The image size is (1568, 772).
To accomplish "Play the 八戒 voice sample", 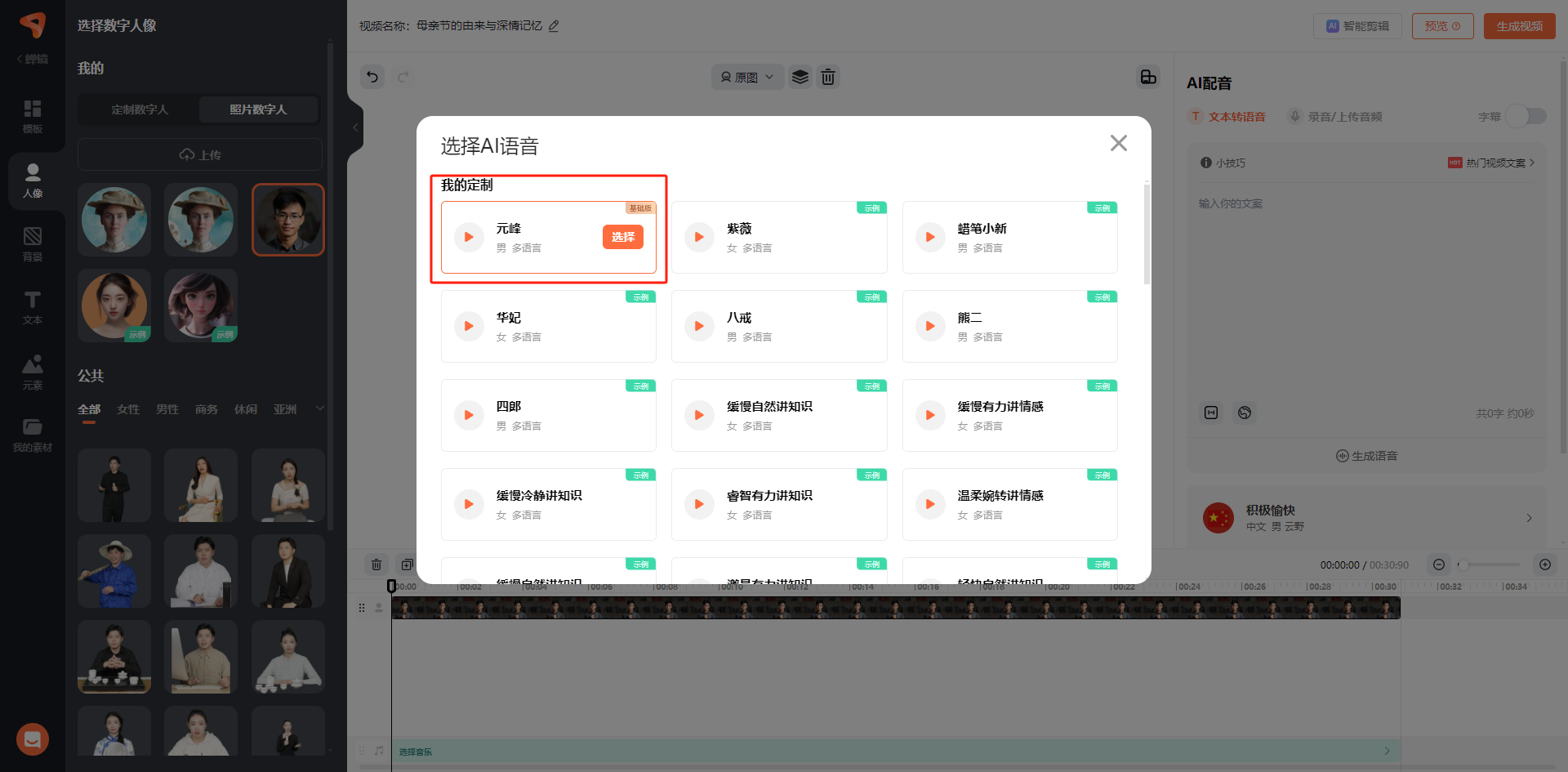I will 699,326.
